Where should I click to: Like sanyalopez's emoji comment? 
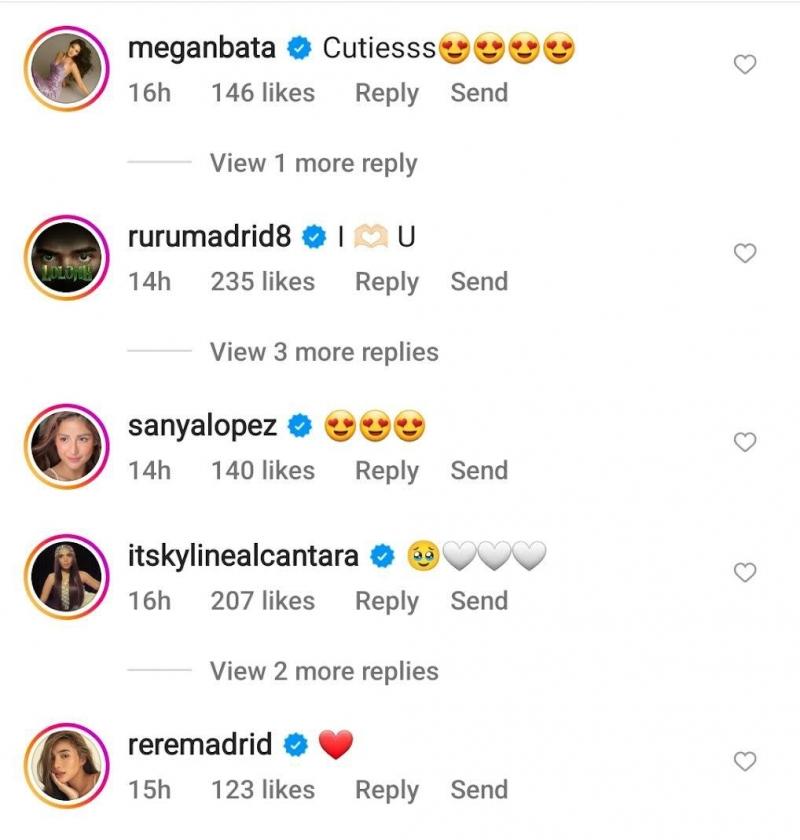pos(745,442)
